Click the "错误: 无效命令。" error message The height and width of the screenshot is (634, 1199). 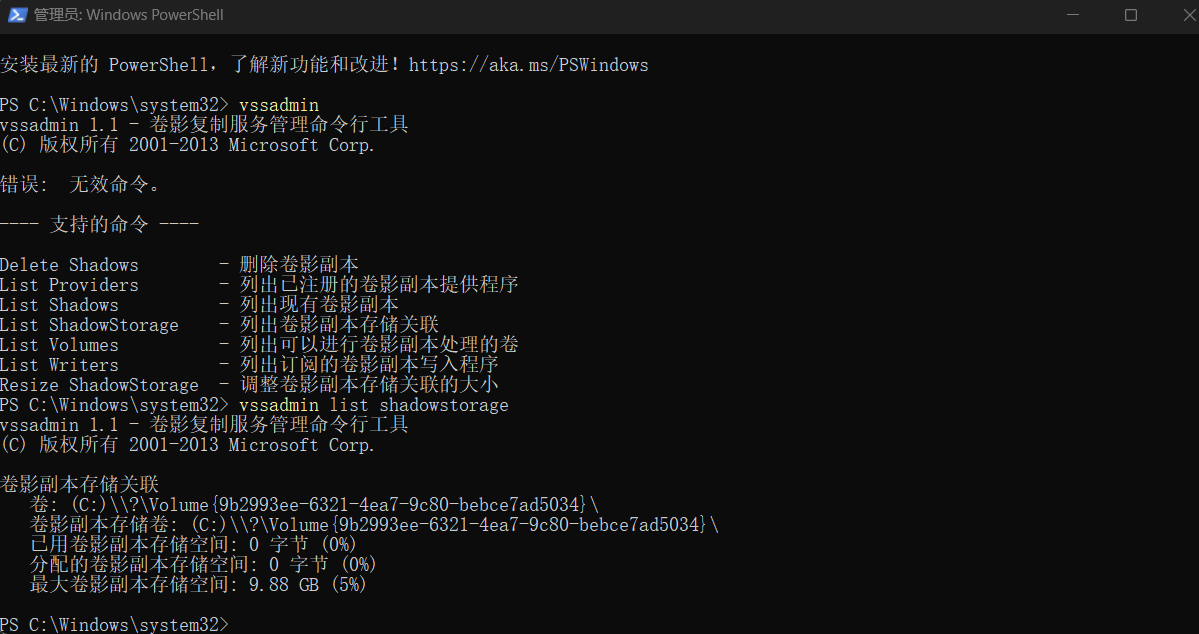(x=80, y=185)
